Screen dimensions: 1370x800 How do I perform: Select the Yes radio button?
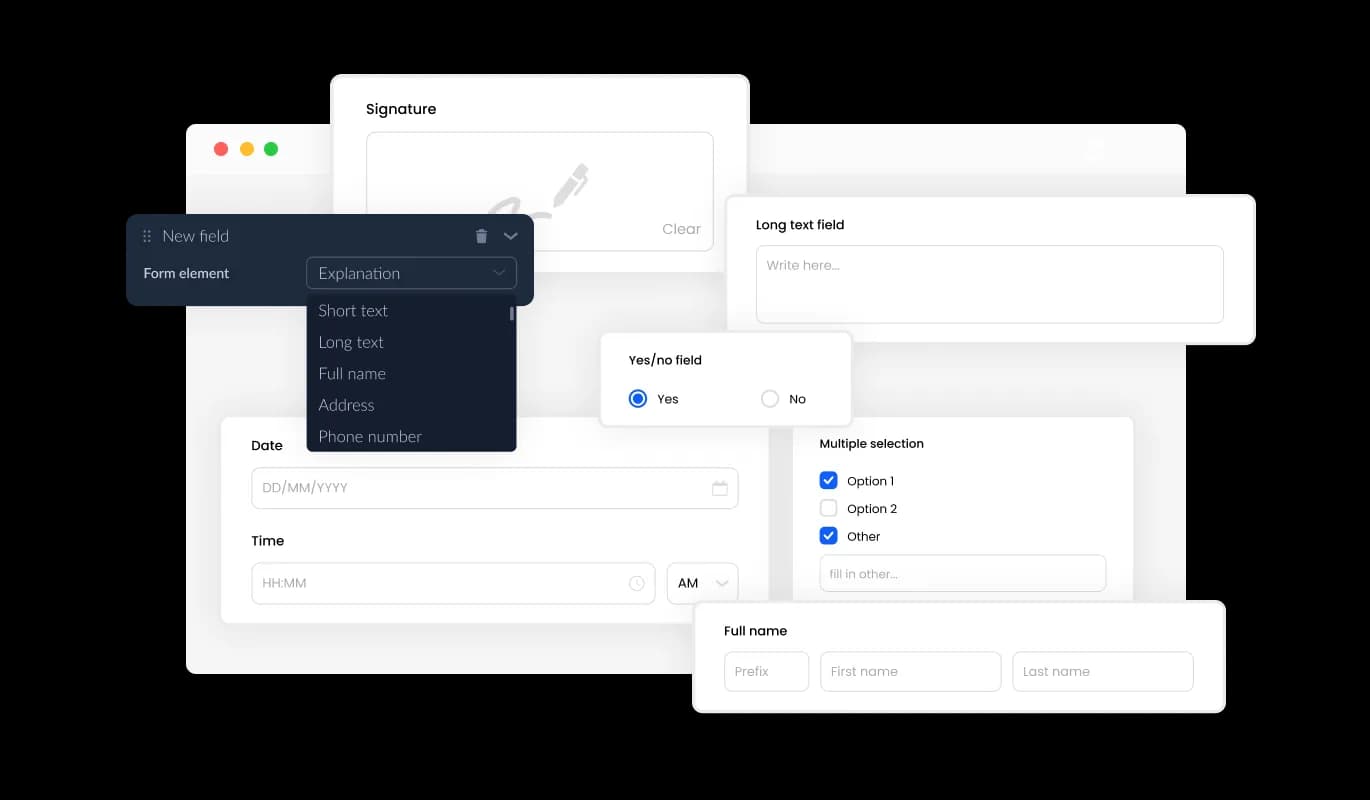638,398
